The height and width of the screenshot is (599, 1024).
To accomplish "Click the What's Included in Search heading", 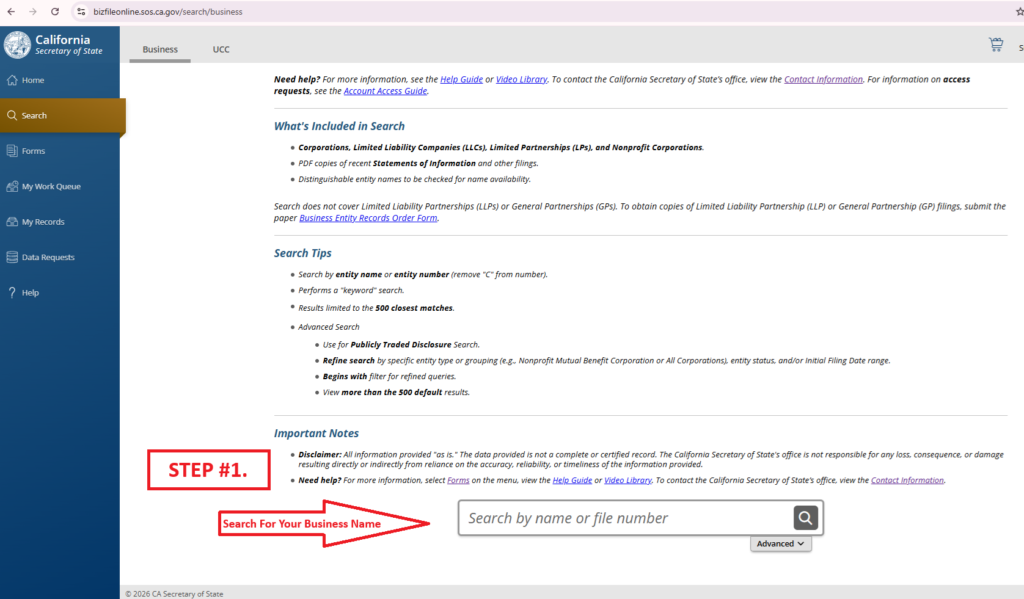I will (x=339, y=126).
